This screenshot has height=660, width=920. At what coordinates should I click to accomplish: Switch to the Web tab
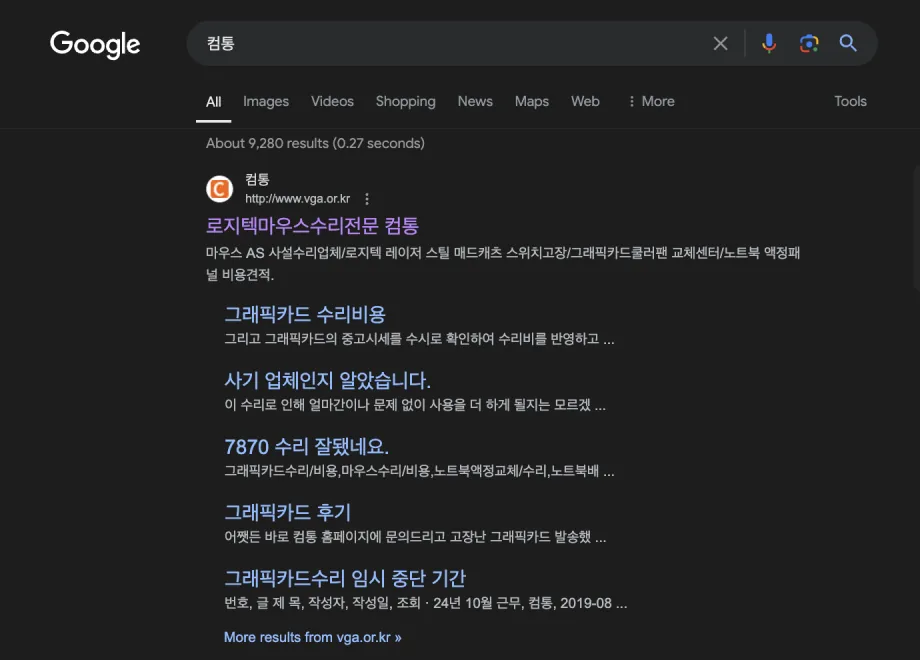(x=585, y=101)
